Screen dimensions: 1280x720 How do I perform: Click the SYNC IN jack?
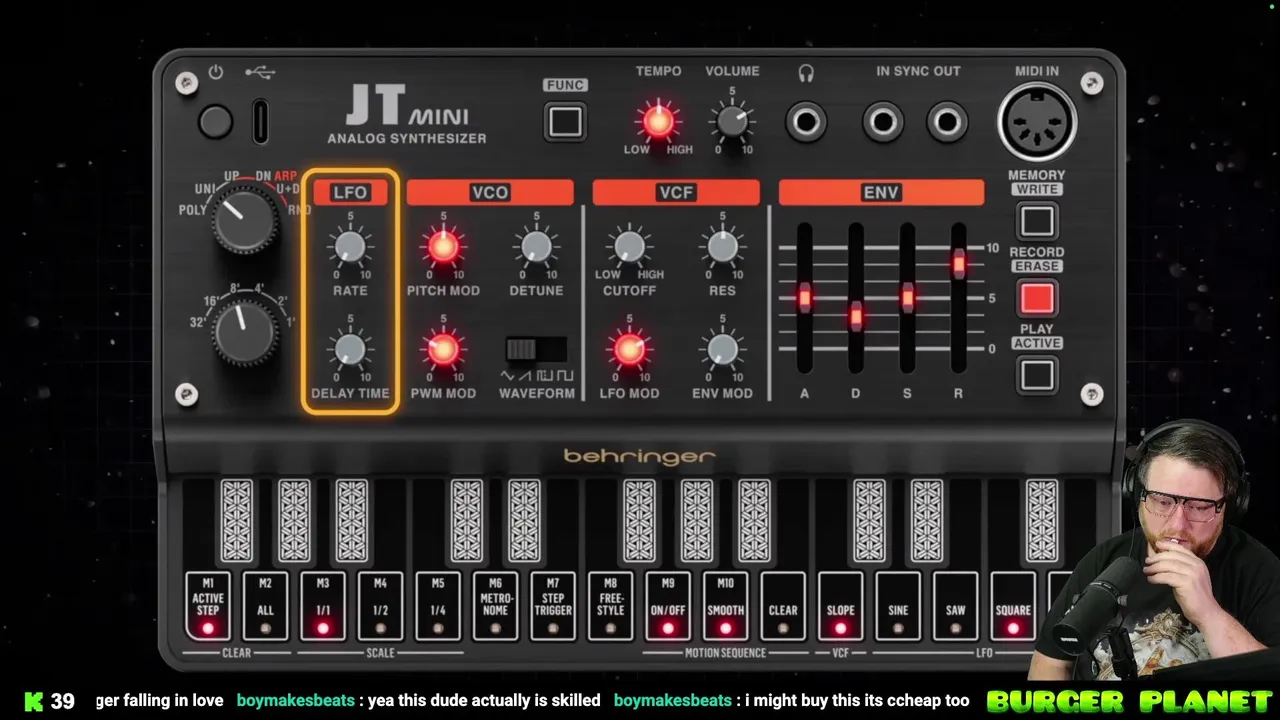(883, 122)
